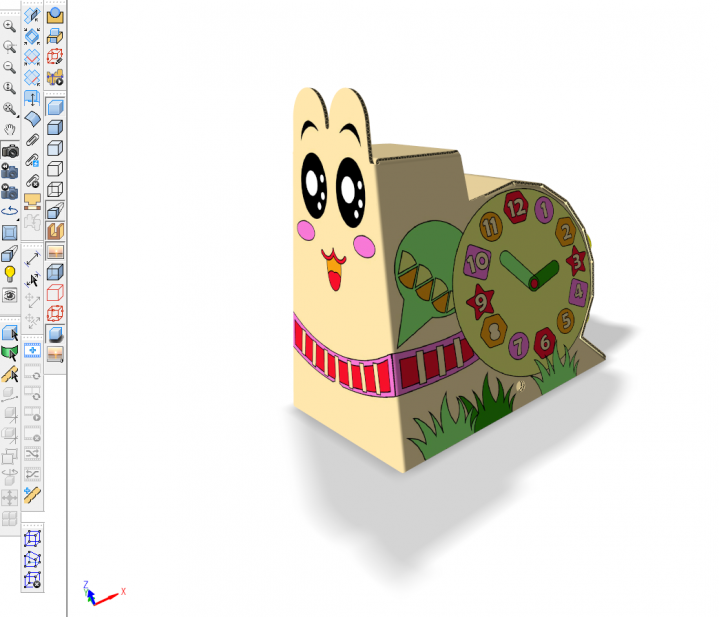Click the bottom wireframe cube with X

tap(32, 580)
